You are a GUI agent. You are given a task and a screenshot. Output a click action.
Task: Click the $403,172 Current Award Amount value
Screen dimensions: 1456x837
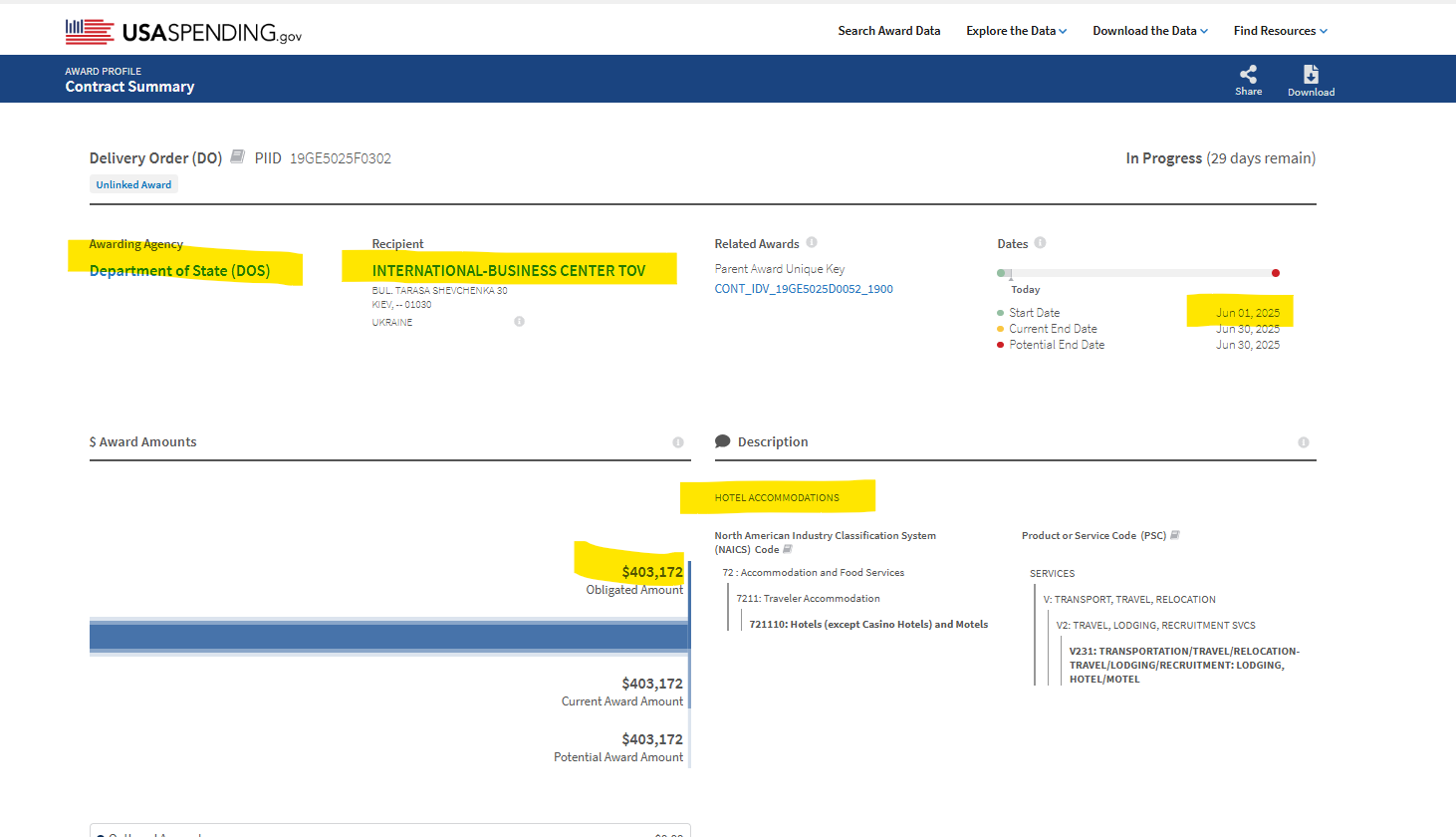coord(652,684)
